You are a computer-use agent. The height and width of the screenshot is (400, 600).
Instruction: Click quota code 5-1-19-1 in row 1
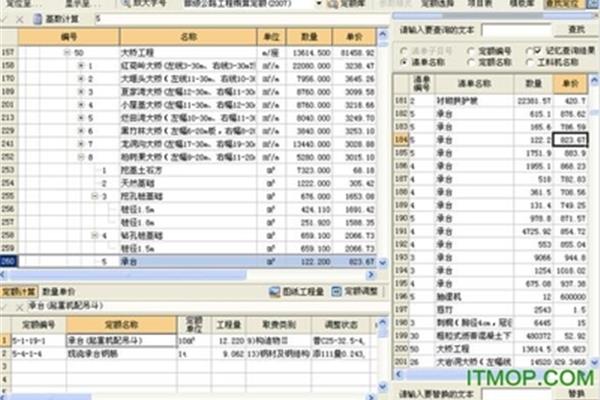click(38, 341)
